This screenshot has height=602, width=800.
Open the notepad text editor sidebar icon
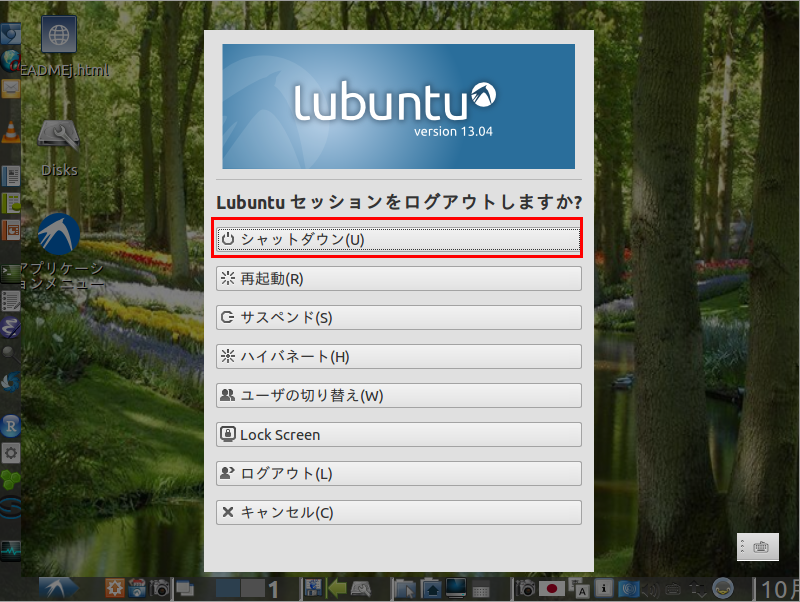pyautogui.click(x=10, y=301)
